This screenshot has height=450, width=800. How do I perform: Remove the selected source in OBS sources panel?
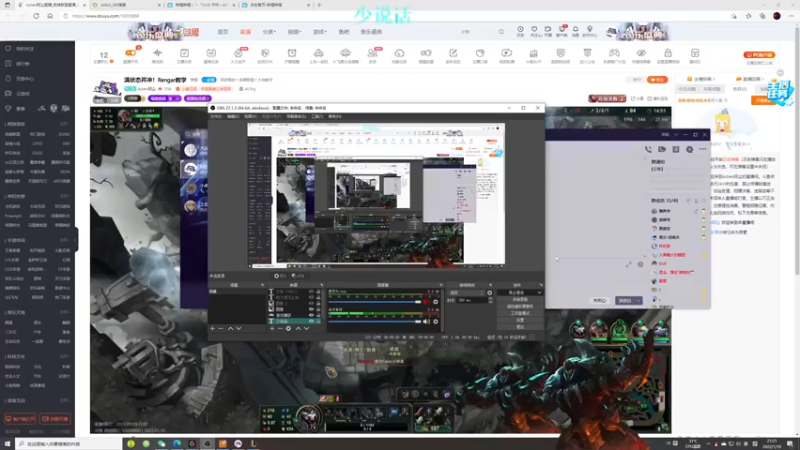[280, 329]
